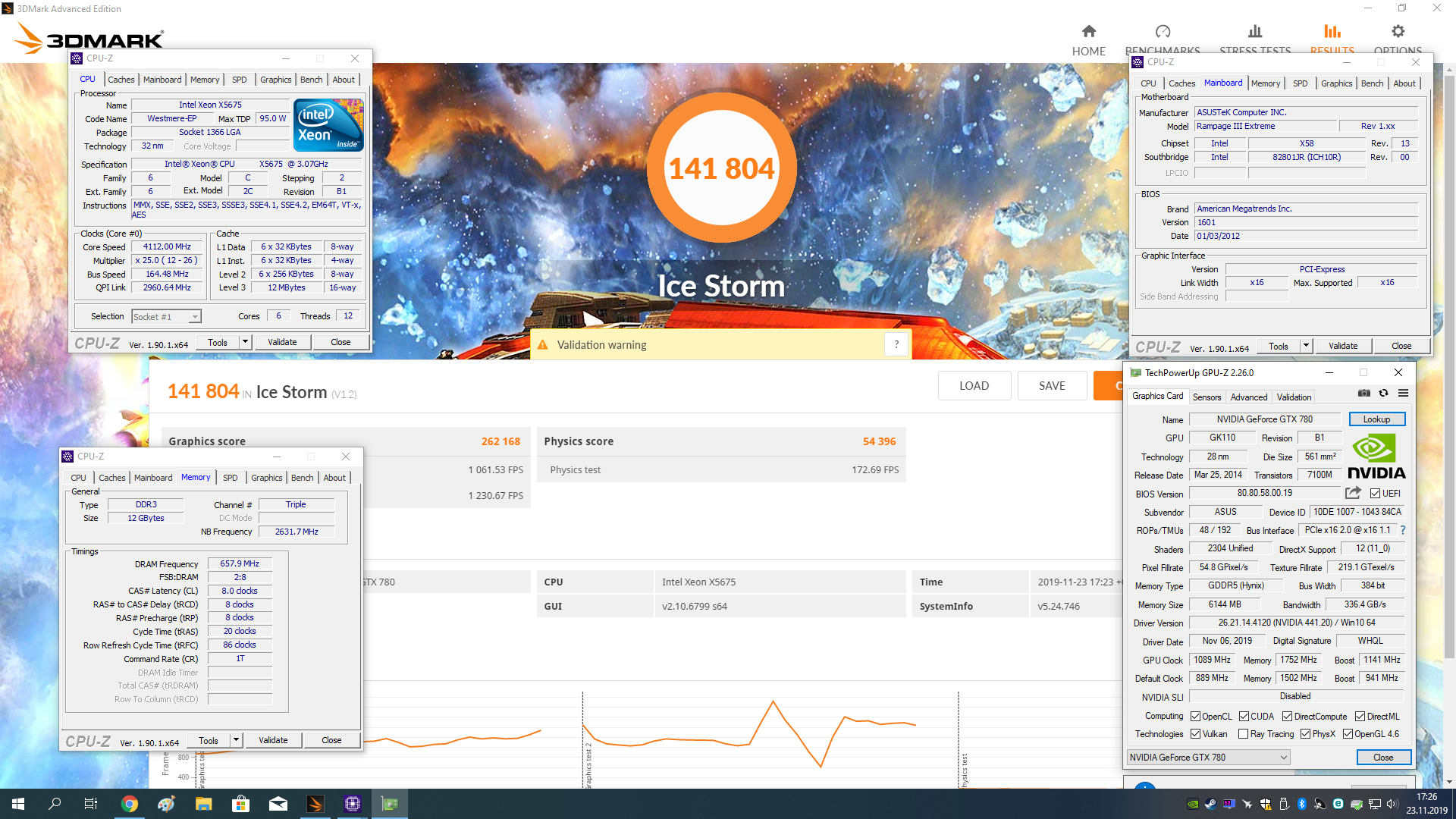Click the NVIDIA tray icon
This screenshot has width=1456, height=819.
click(1193, 804)
